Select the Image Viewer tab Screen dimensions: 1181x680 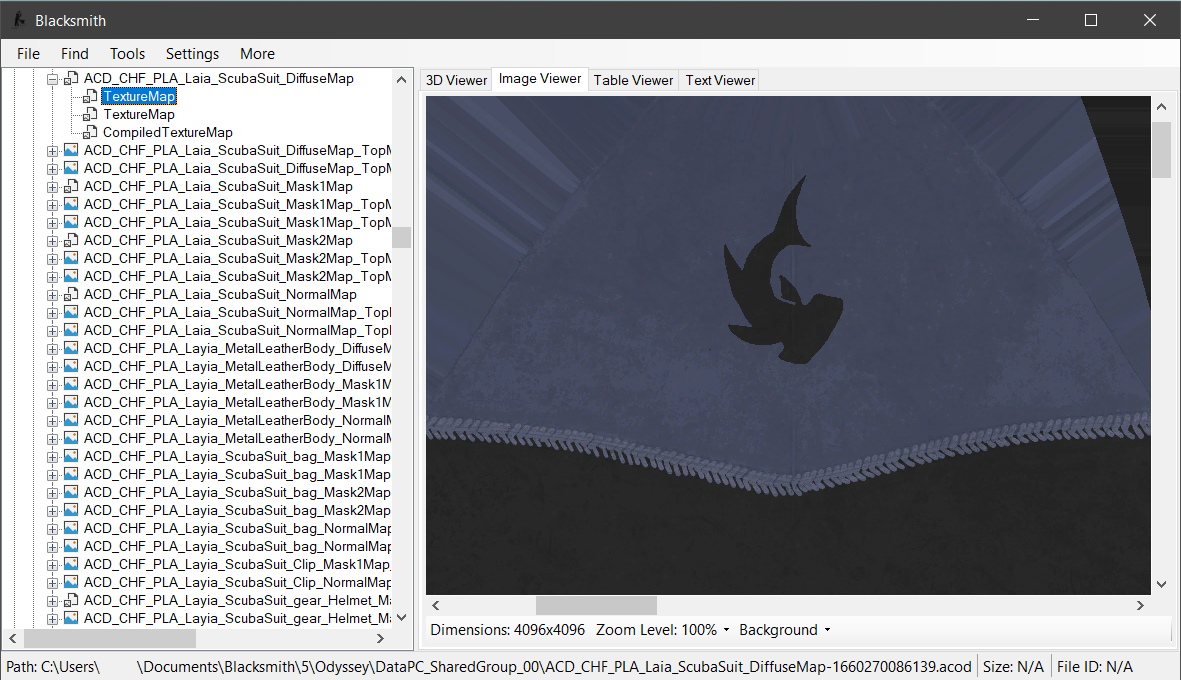(x=540, y=78)
